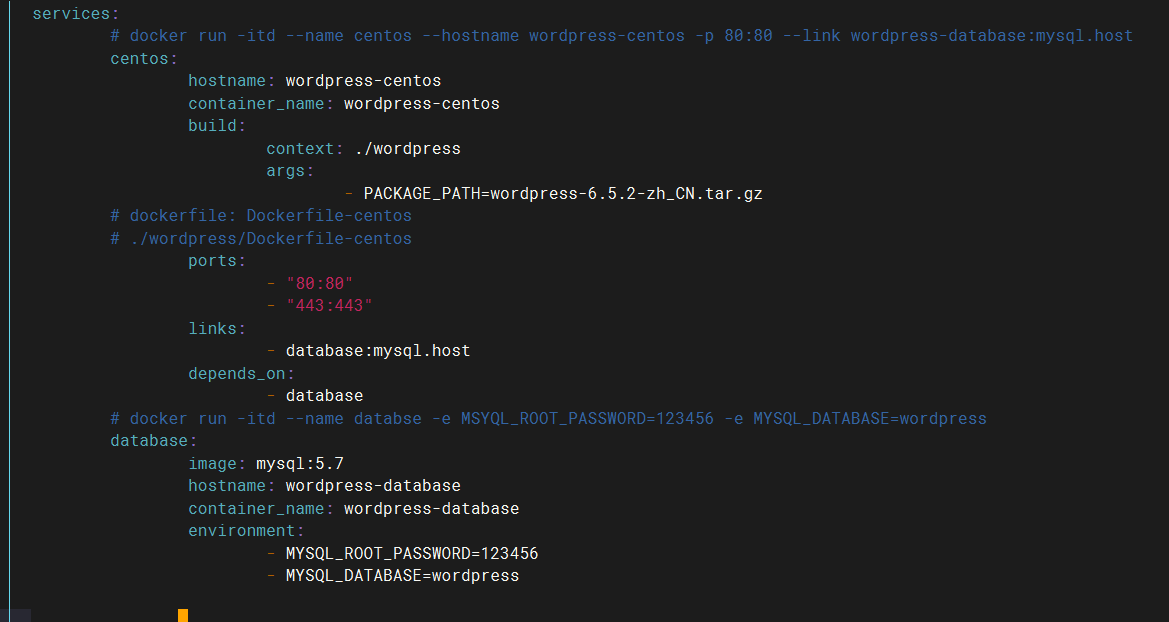Click the ports key
Image resolution: width=1169 pixels, height=622 pixels.
[211, 260]
